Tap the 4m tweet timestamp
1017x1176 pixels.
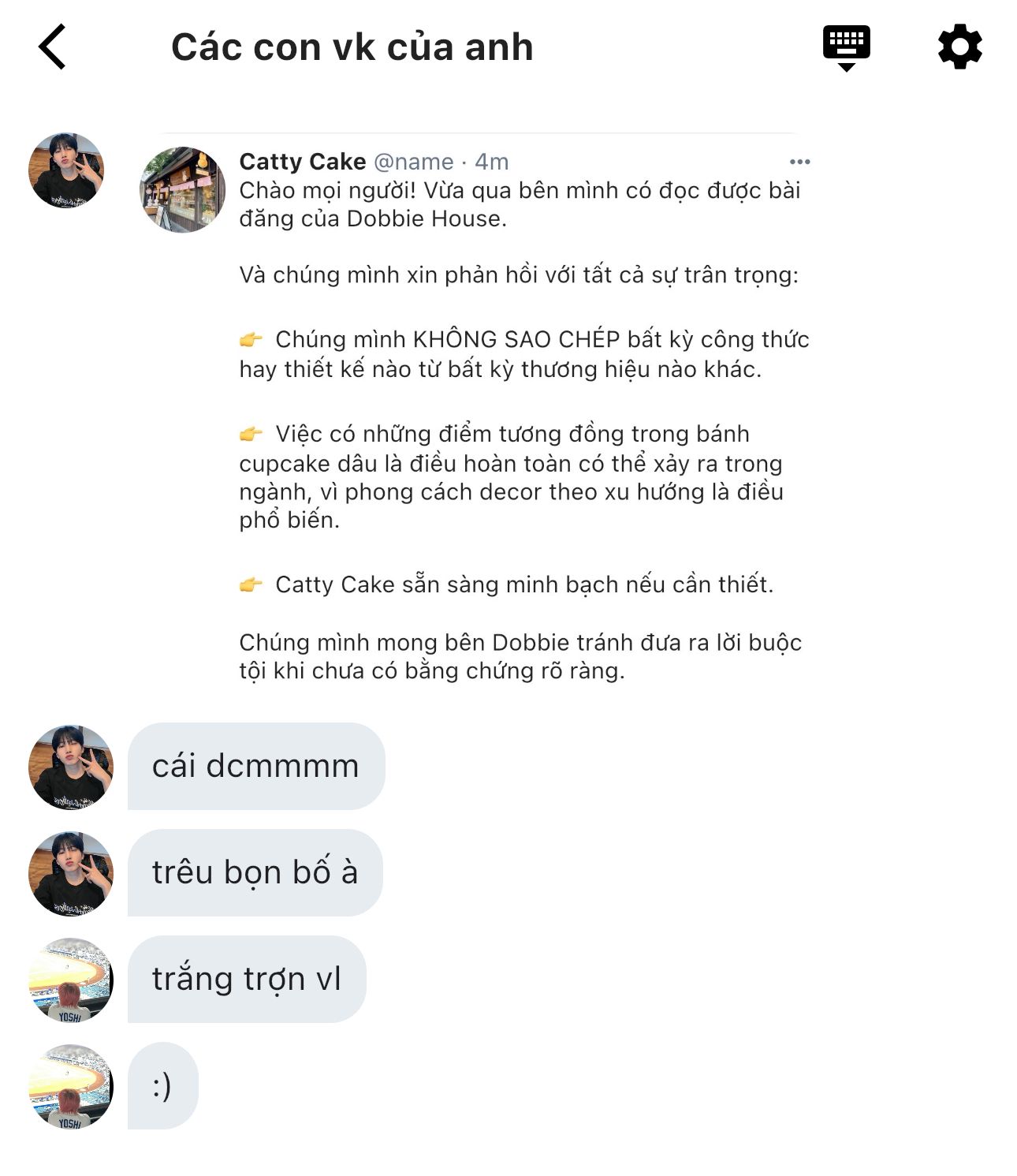click(491, 162)
